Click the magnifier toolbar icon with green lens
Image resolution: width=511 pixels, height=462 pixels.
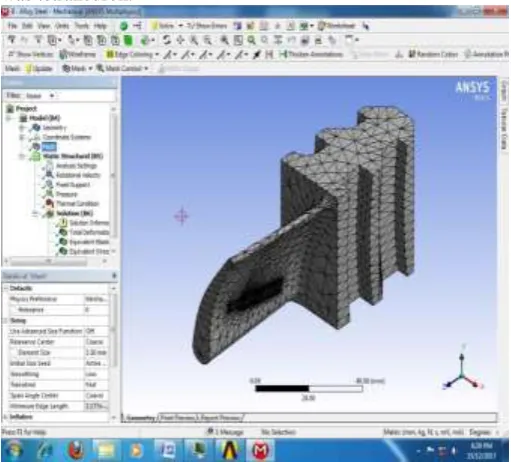(251, 40)
